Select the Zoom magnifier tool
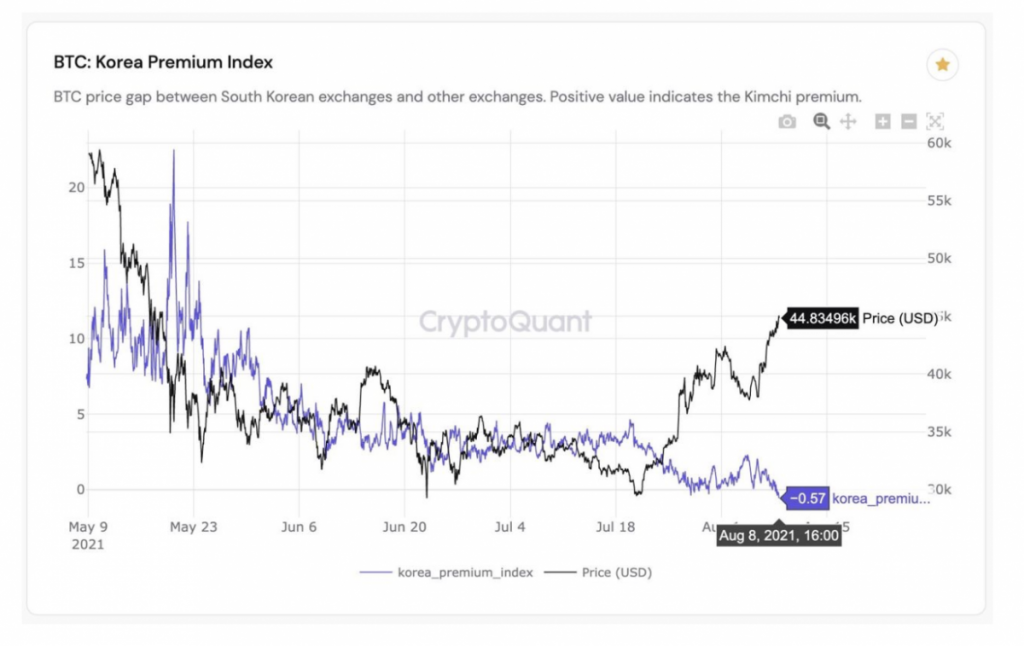 click(821, 122)
